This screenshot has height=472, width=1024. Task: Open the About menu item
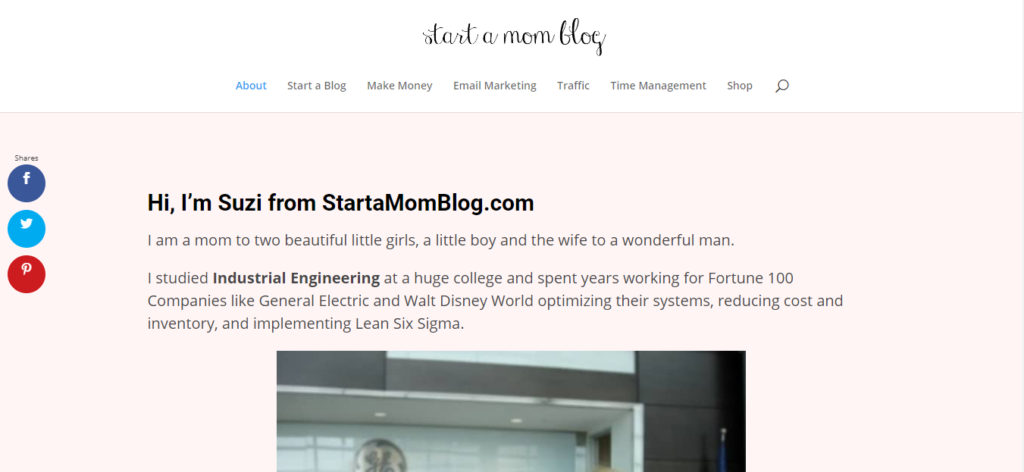[x=251, y=86]
